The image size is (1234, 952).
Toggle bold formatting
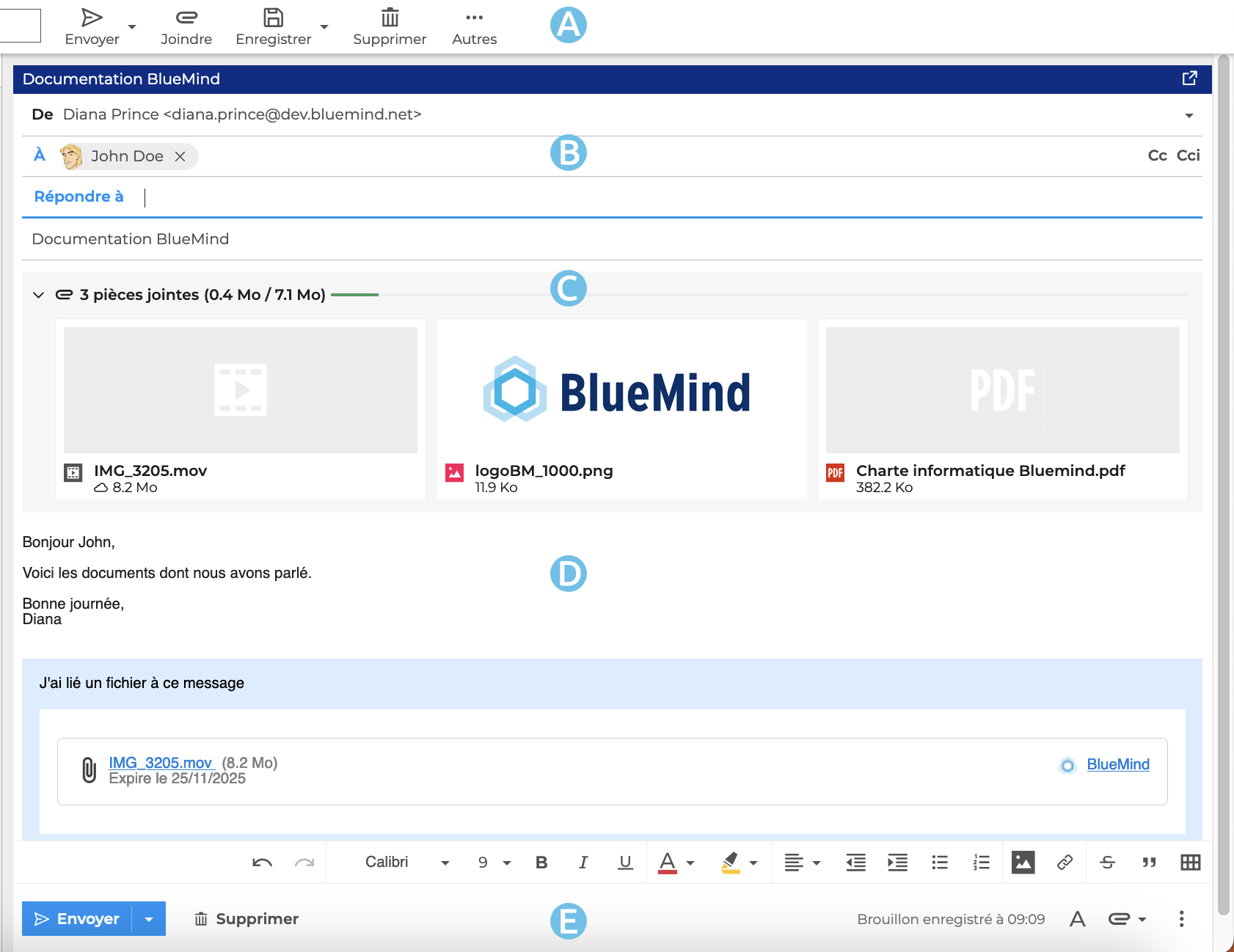click(x=541, y=863)
